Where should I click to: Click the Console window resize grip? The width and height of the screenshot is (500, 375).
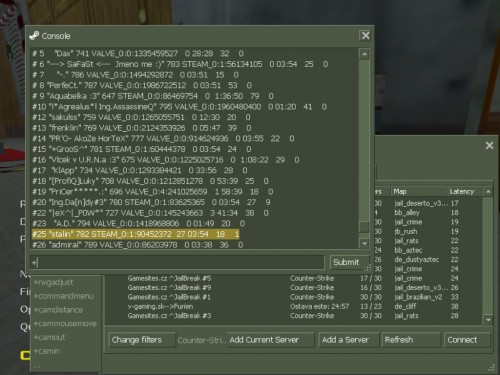point(368,268)
